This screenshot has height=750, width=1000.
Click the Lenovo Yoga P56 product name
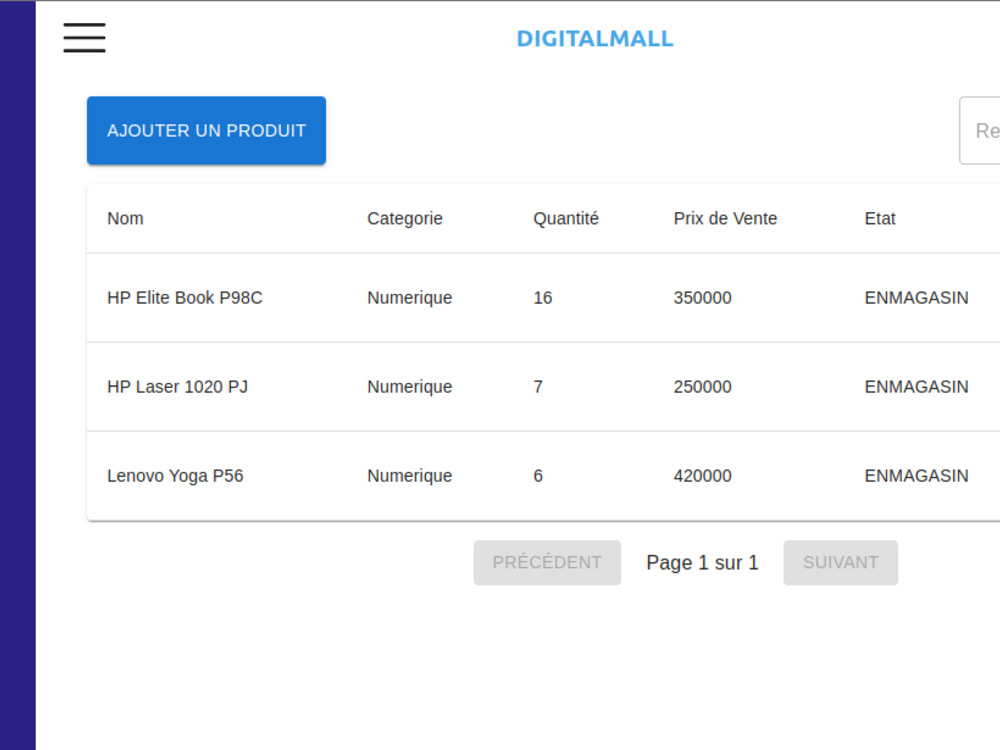click(175, 476)
